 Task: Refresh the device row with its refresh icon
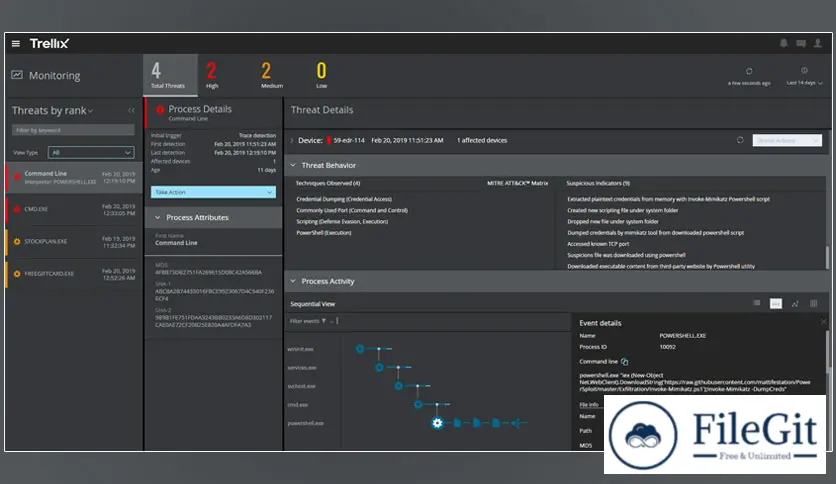(740, 140)
